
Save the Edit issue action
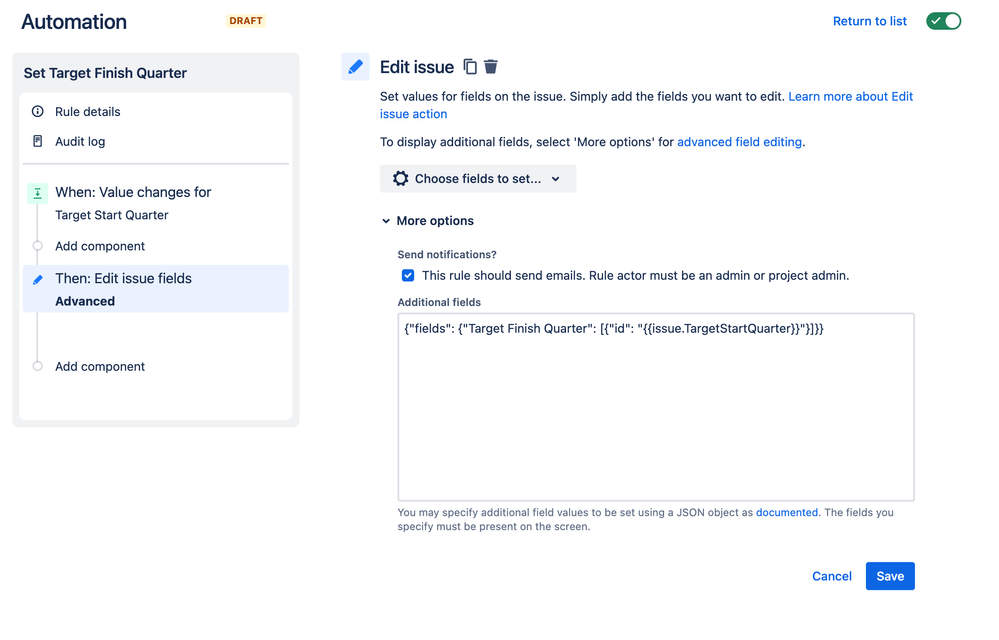890,576
